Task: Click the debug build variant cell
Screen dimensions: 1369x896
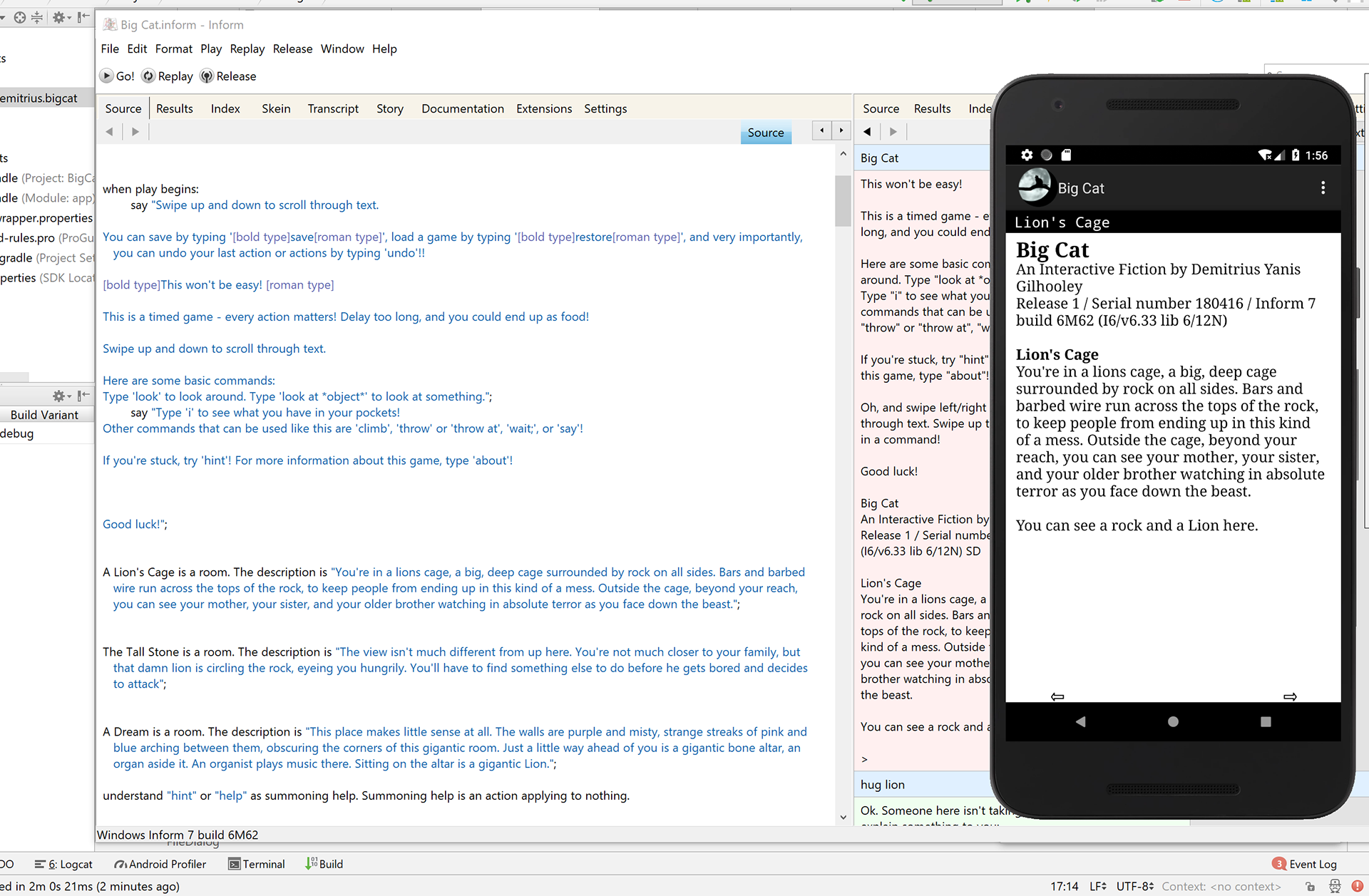Action: 46,433
